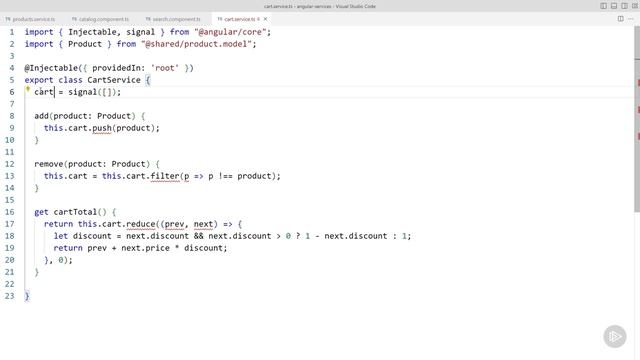Click the TS file icon on search.component.ts tab
640x360 pixels.
click(x=148, y=19)
